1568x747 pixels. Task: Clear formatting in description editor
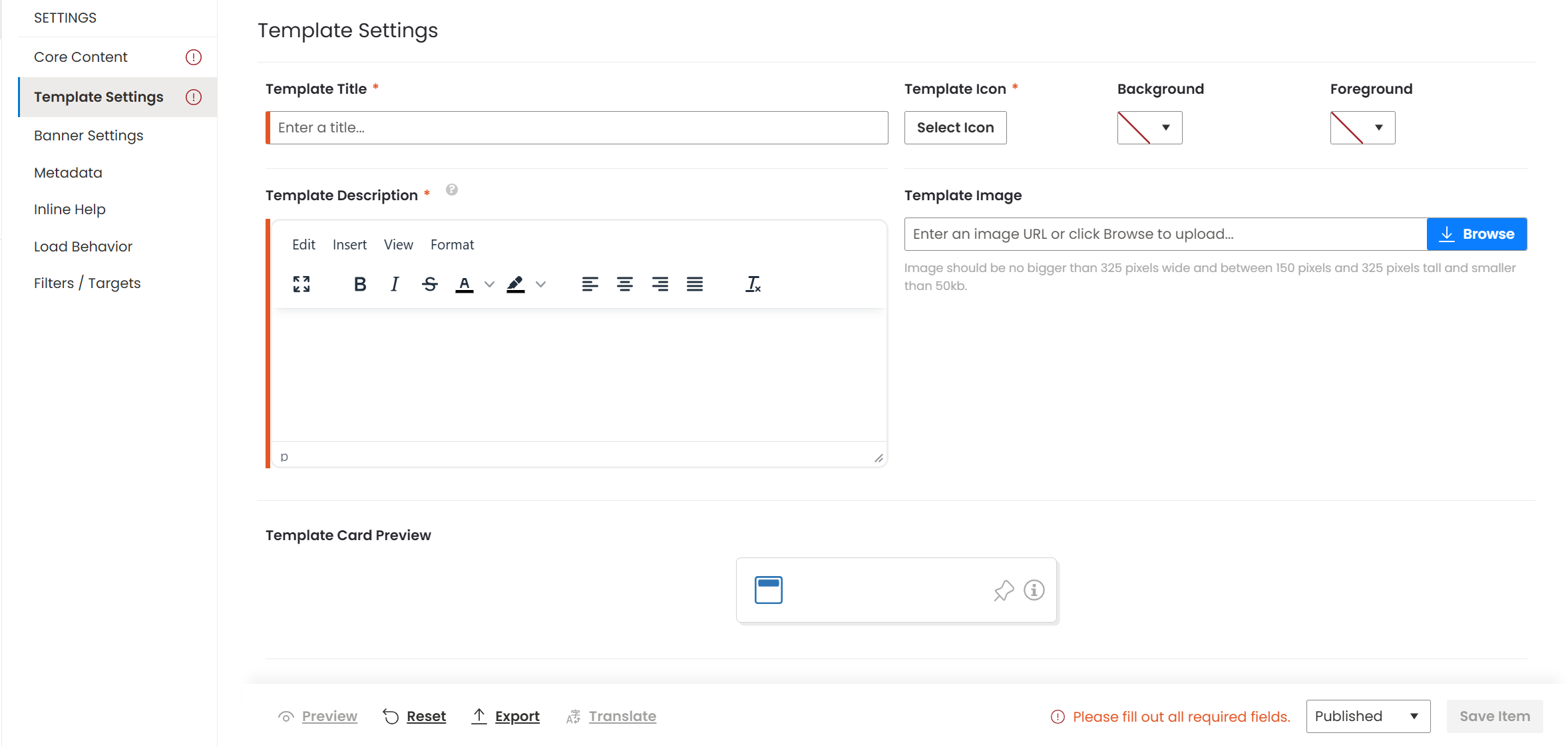(753, 284)
